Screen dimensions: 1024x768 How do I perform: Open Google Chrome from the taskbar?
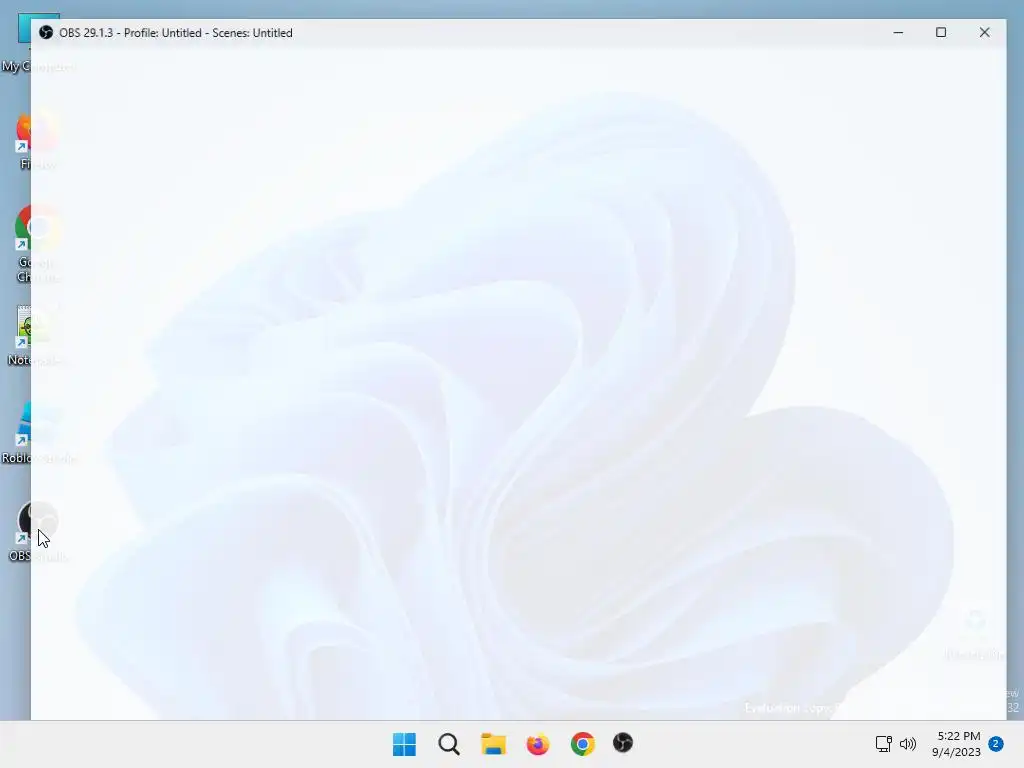(x=583, y=744)
